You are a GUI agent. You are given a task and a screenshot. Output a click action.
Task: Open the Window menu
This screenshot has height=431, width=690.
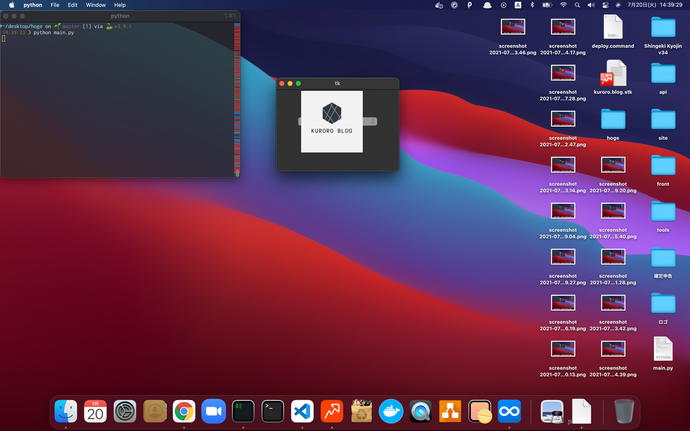pyautogui.click(x=95, y=5)
